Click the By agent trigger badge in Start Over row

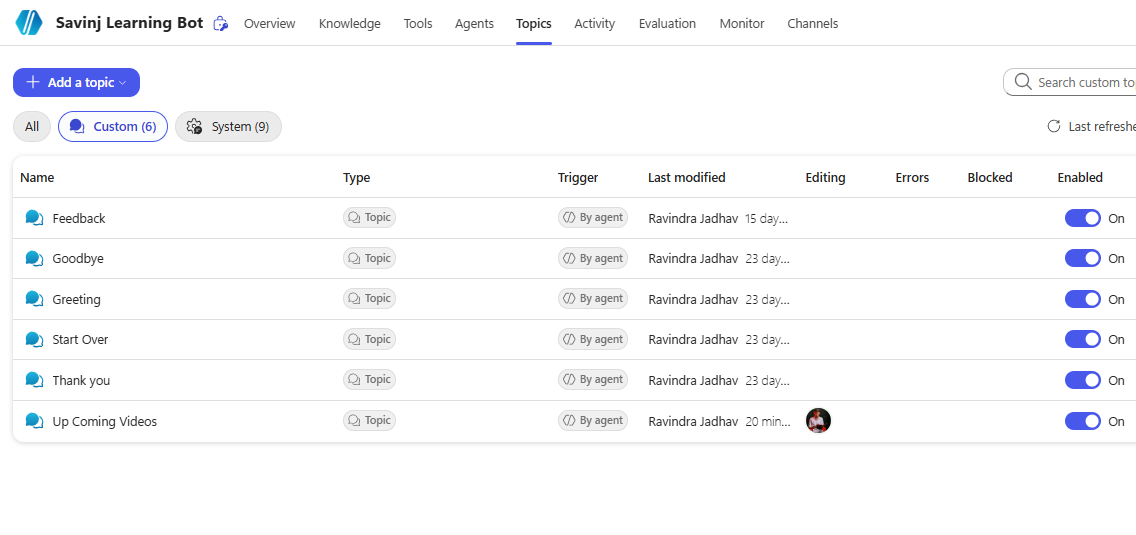[x=593, y=339]
